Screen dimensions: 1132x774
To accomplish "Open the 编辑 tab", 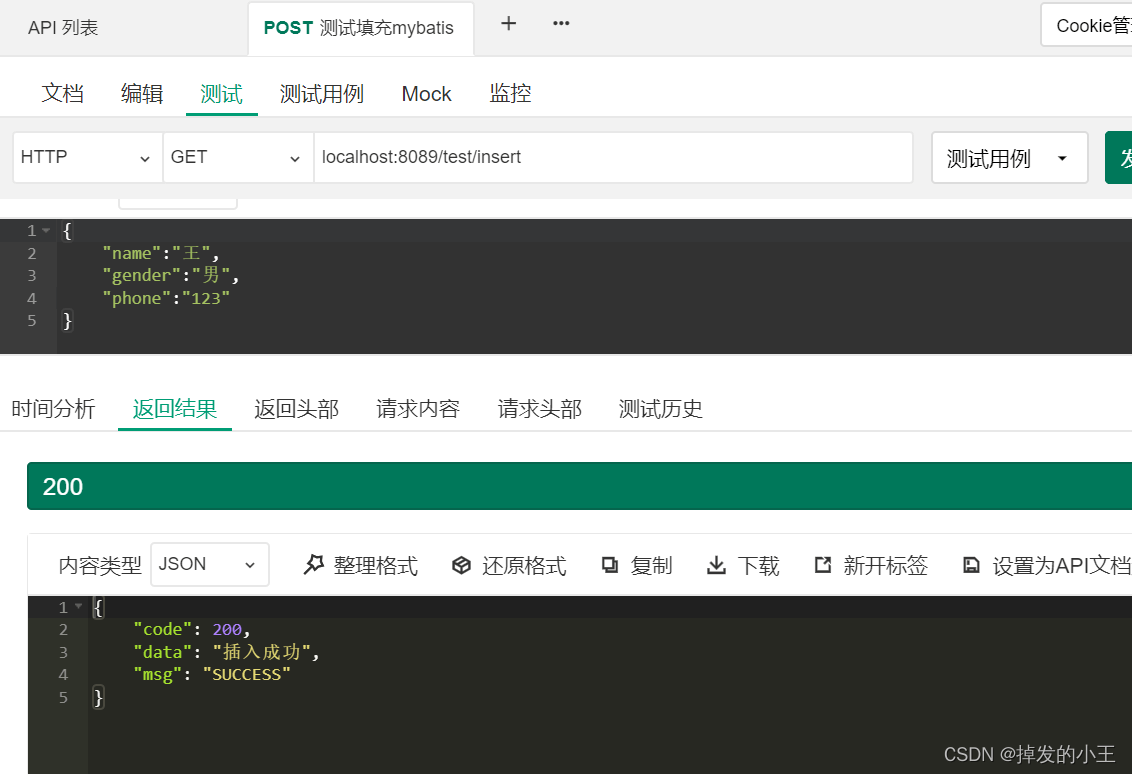I will pos(142,94).
